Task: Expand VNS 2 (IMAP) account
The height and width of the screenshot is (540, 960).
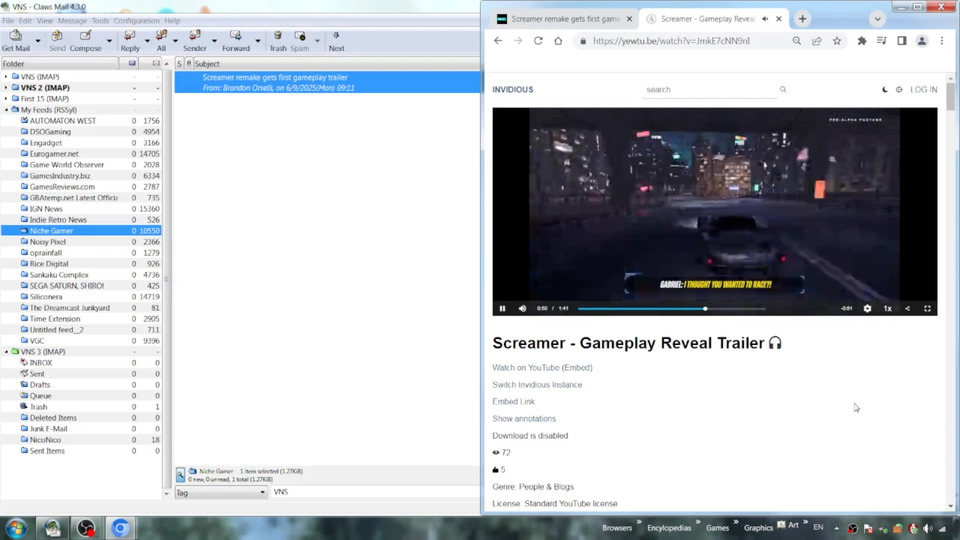Action: click(7, 88)
